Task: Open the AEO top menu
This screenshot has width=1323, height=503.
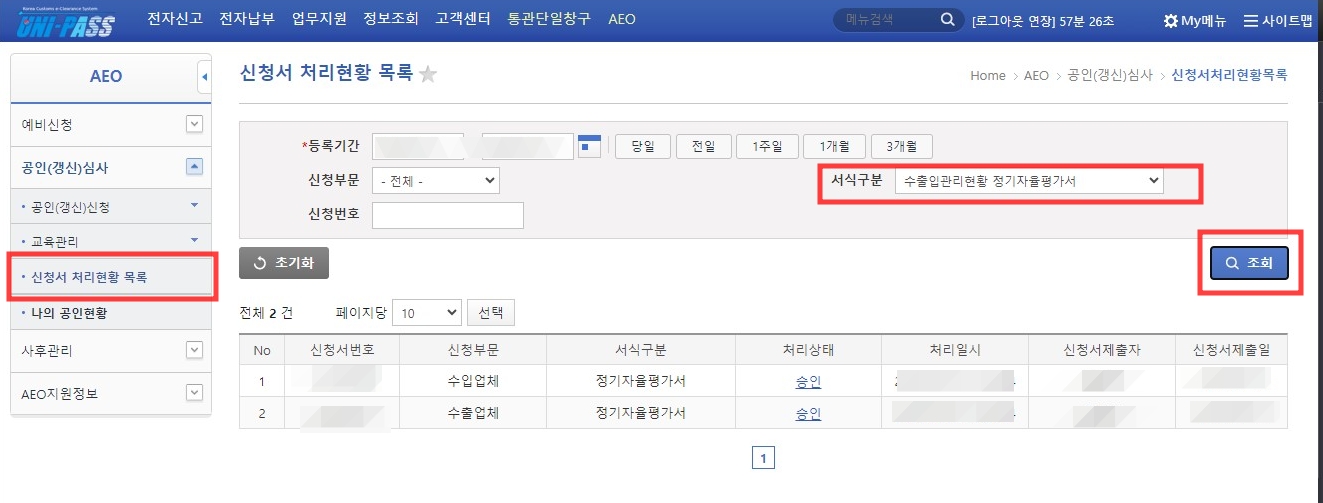Action: (x=622, y=19)
